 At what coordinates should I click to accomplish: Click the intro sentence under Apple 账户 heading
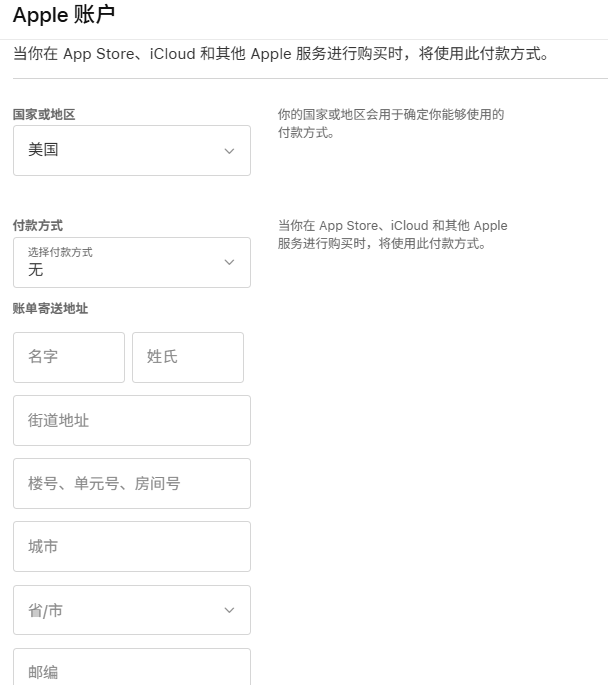(281, 54)
